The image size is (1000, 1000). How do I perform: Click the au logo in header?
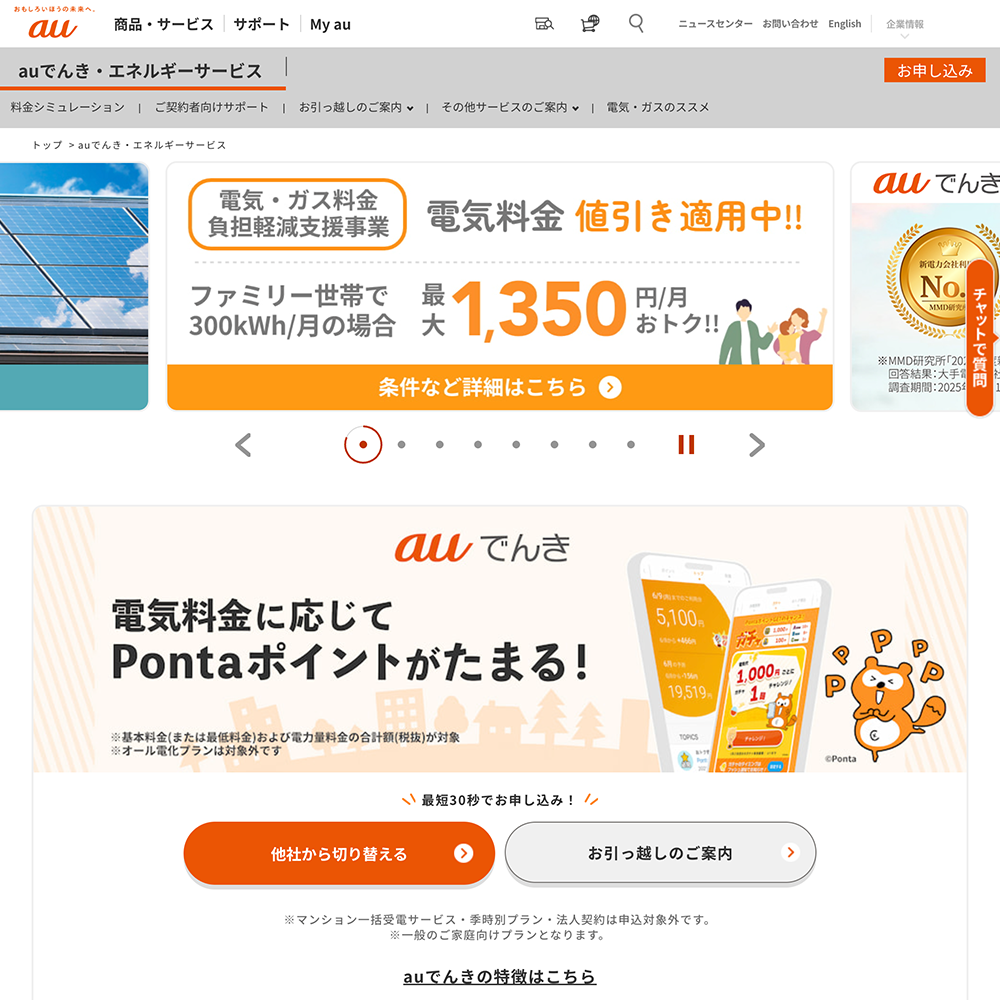click(x=53, y=23)
